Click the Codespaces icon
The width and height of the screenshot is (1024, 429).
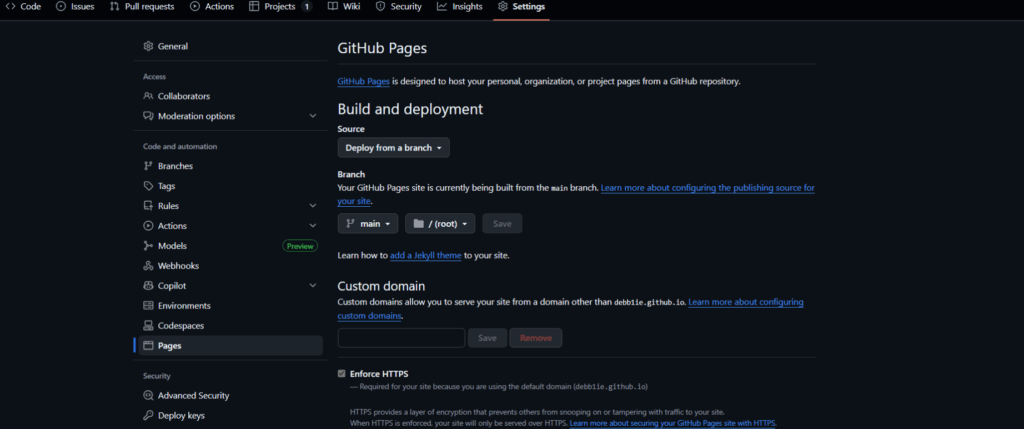pos(148,326)
